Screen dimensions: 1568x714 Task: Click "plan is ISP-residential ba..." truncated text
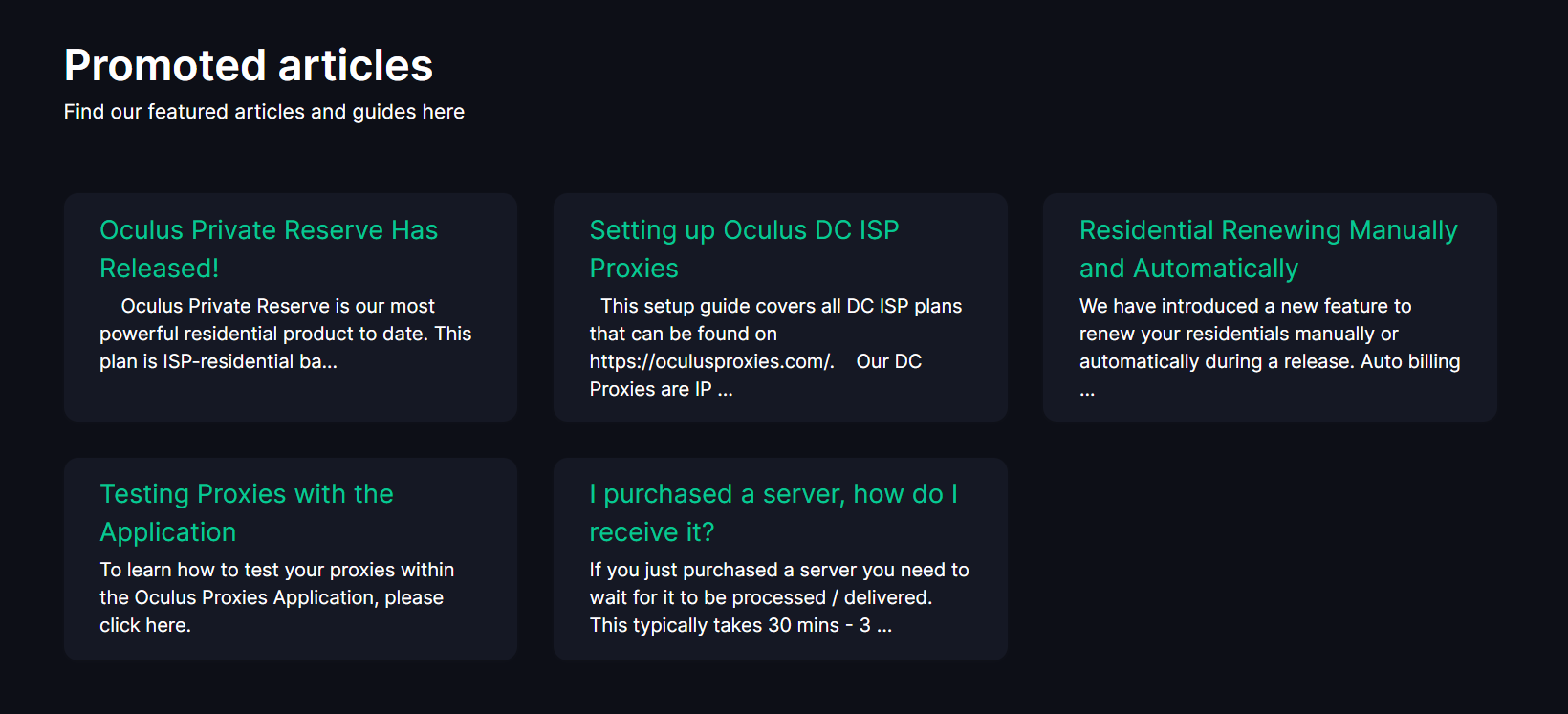[218, 361]
